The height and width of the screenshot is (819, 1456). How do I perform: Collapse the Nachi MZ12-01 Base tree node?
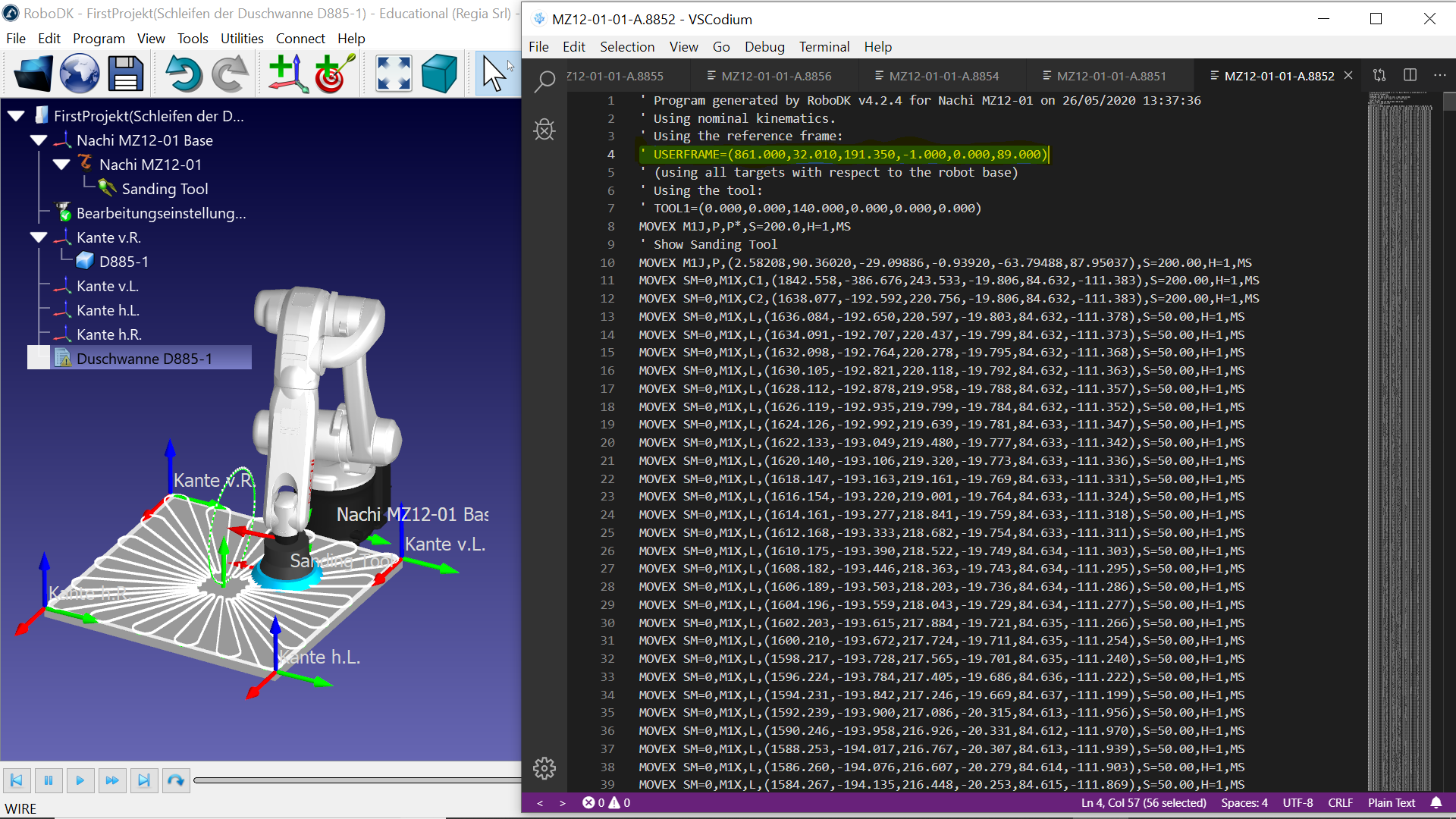pos(39,140)
